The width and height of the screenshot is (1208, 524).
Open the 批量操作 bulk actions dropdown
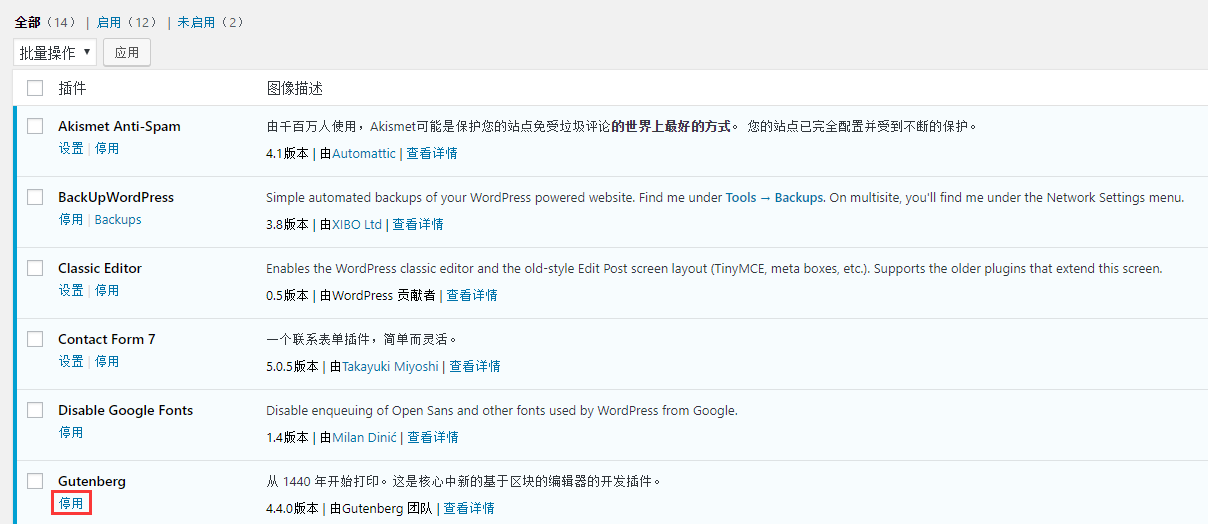(x=55, y=52)
